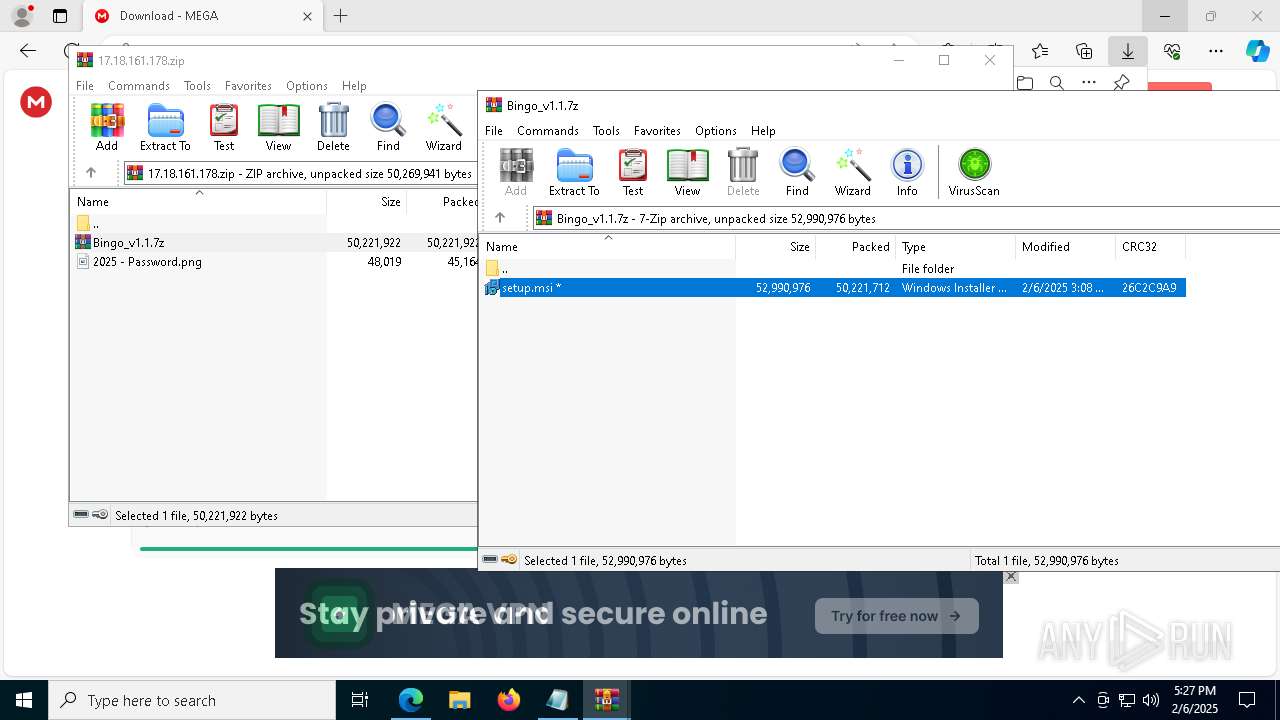The image size is (1280, 720).
Task: Click Test icon in 17.18.161.178.zip window
Action: pos(224,127)
